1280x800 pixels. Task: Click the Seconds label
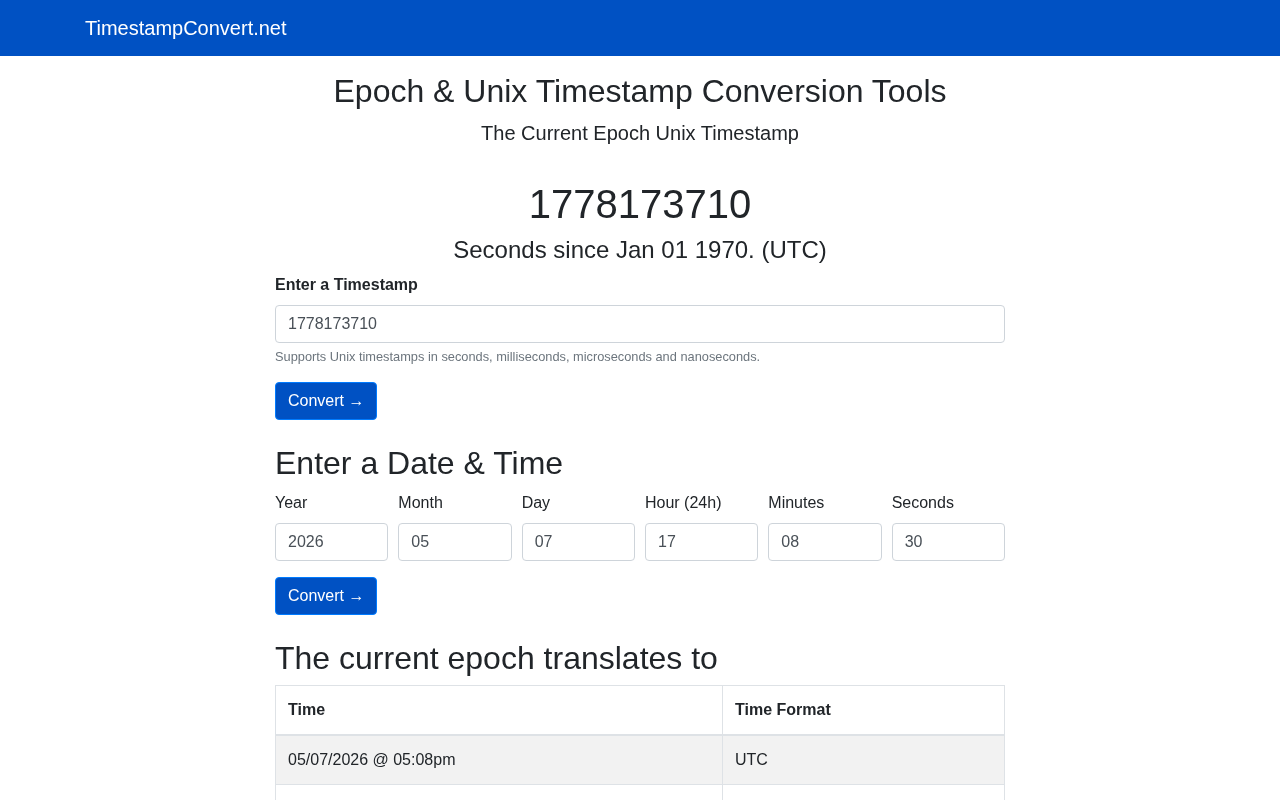tap(923, 503)
